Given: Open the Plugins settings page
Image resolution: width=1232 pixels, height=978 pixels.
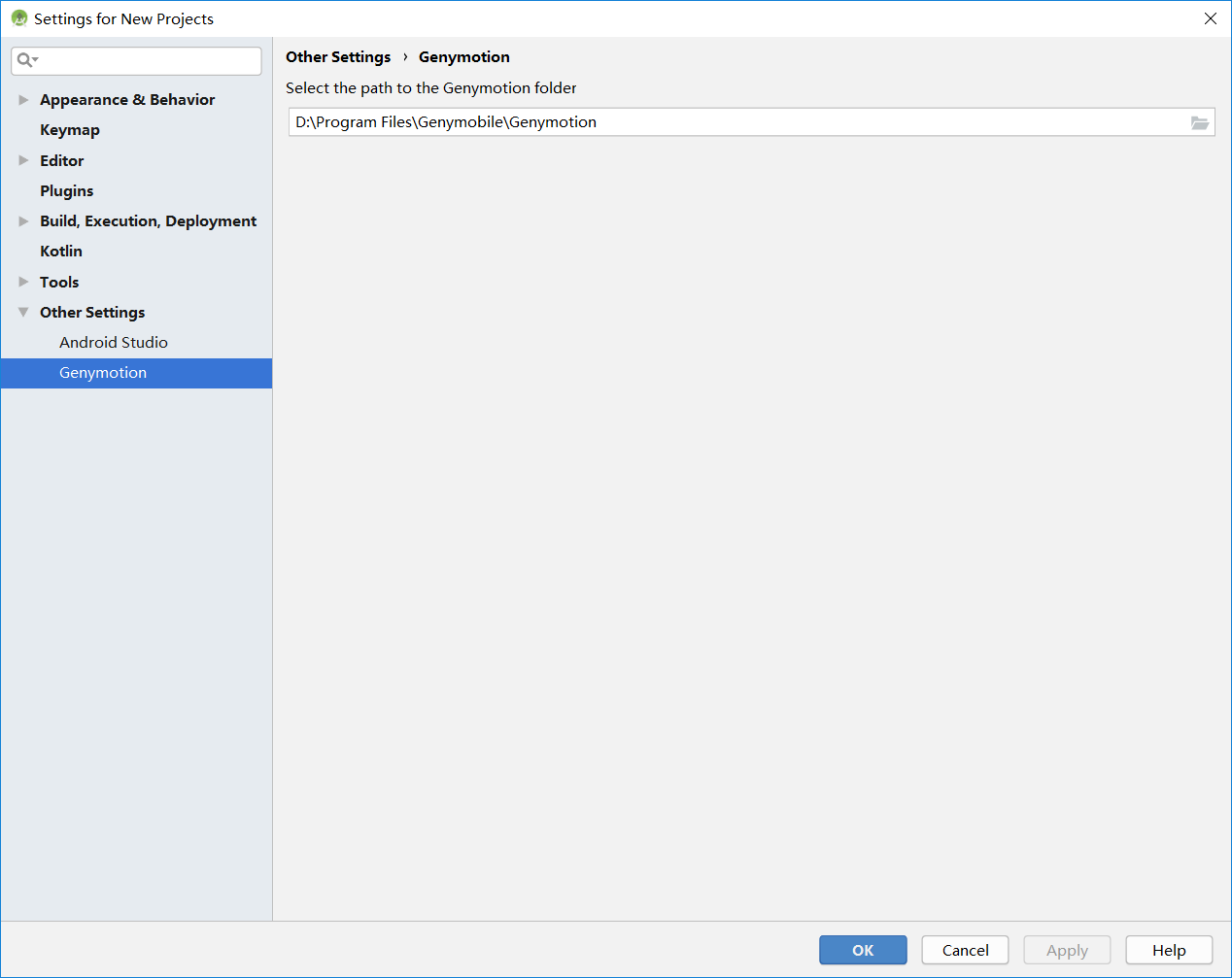Looking at the screenshot, I should pos(67,191).
